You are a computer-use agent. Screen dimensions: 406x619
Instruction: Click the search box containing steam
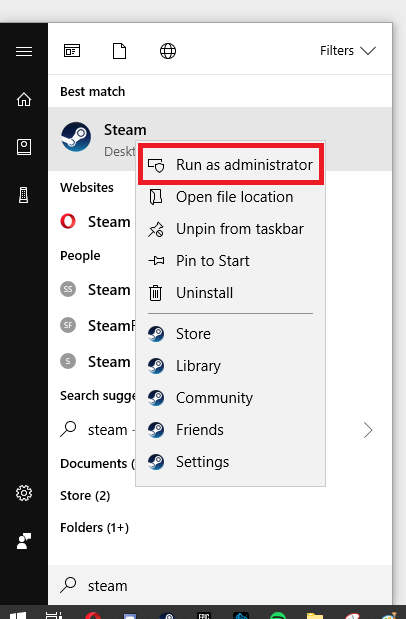point(220,585)
